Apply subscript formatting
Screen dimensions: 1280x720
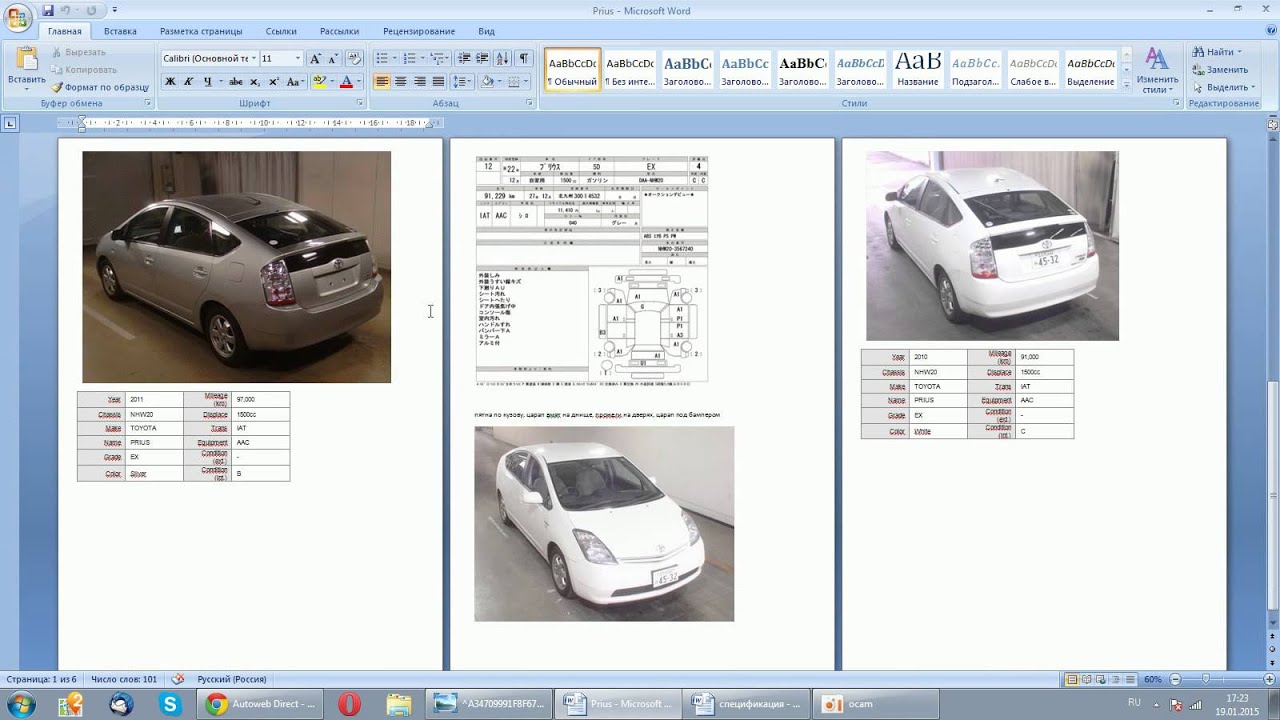(x=255, y=82)
